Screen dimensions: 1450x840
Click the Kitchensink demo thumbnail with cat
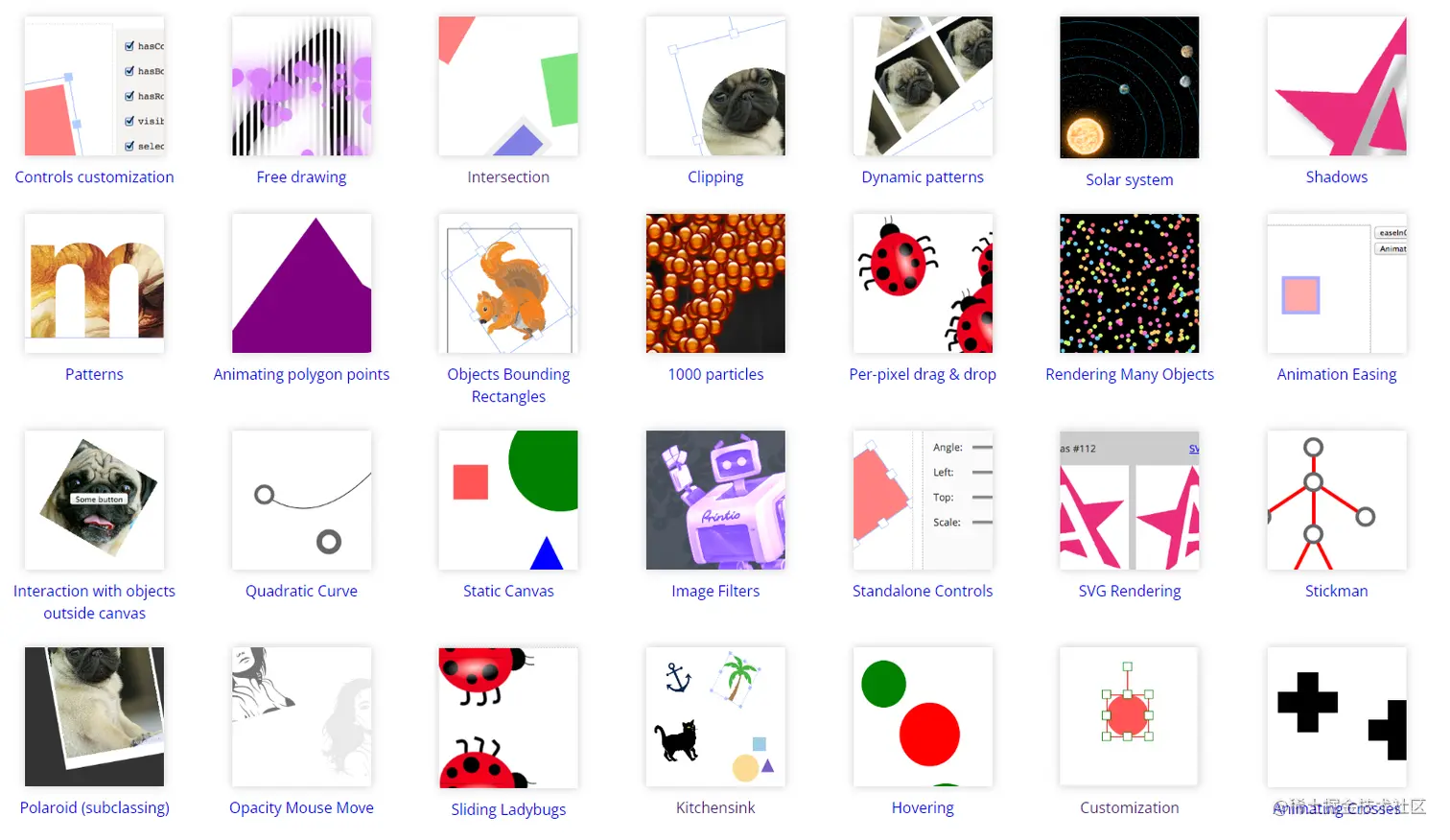point(715,717)
